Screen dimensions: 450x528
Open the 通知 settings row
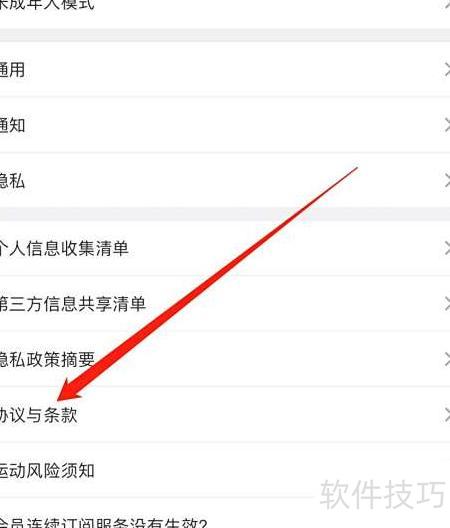pyautogui.click(x=225, y=125)
